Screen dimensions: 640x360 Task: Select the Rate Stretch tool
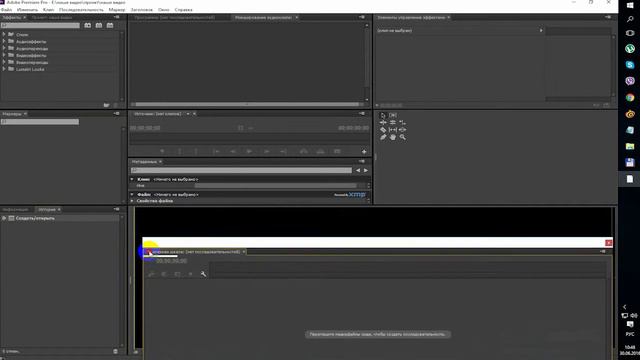[402, 122]
